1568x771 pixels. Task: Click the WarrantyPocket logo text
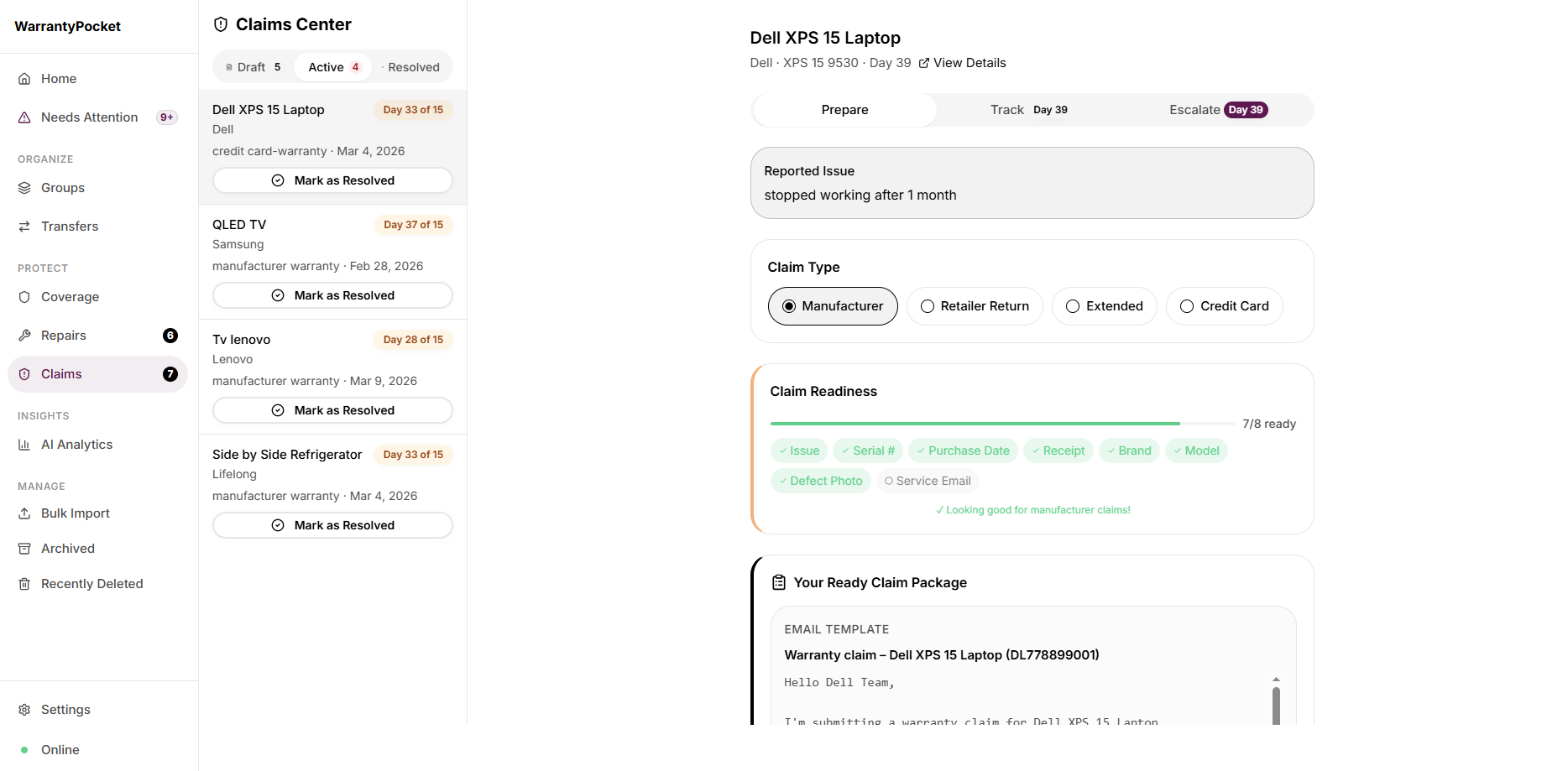68,26
